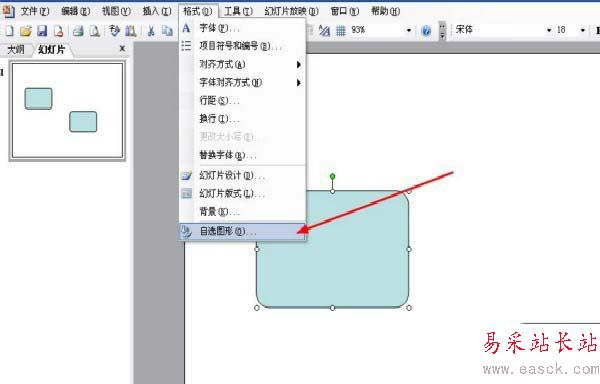Open the 视图 menu
The width and height of the screenshot is (600, 384).
tap(116, 11)
